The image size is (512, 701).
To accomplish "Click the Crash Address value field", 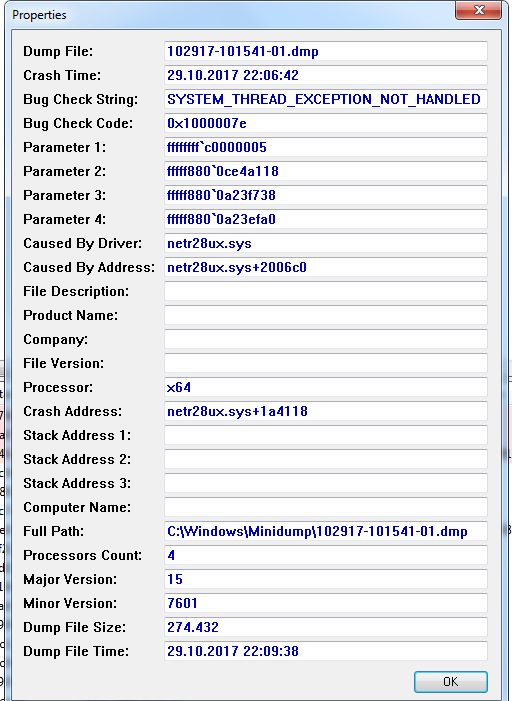I will [326, 411].
